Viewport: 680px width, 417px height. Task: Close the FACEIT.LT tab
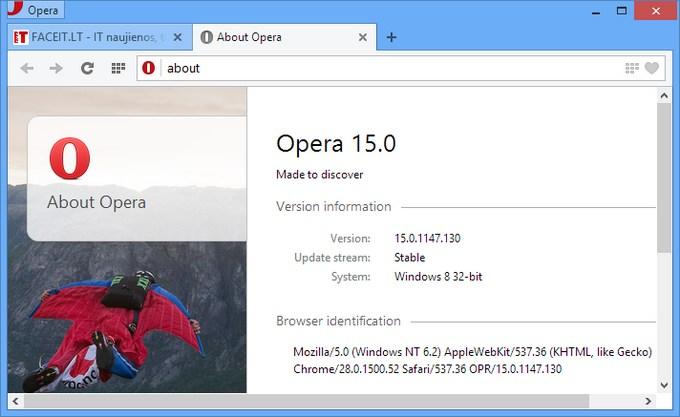[177, 37]
